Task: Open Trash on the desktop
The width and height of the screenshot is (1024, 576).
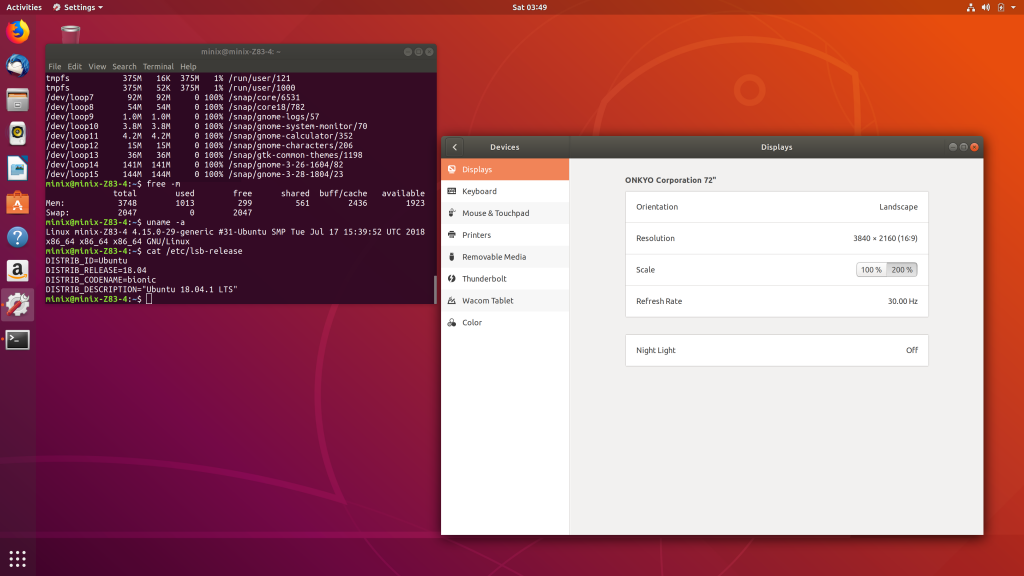Action: 70,36
